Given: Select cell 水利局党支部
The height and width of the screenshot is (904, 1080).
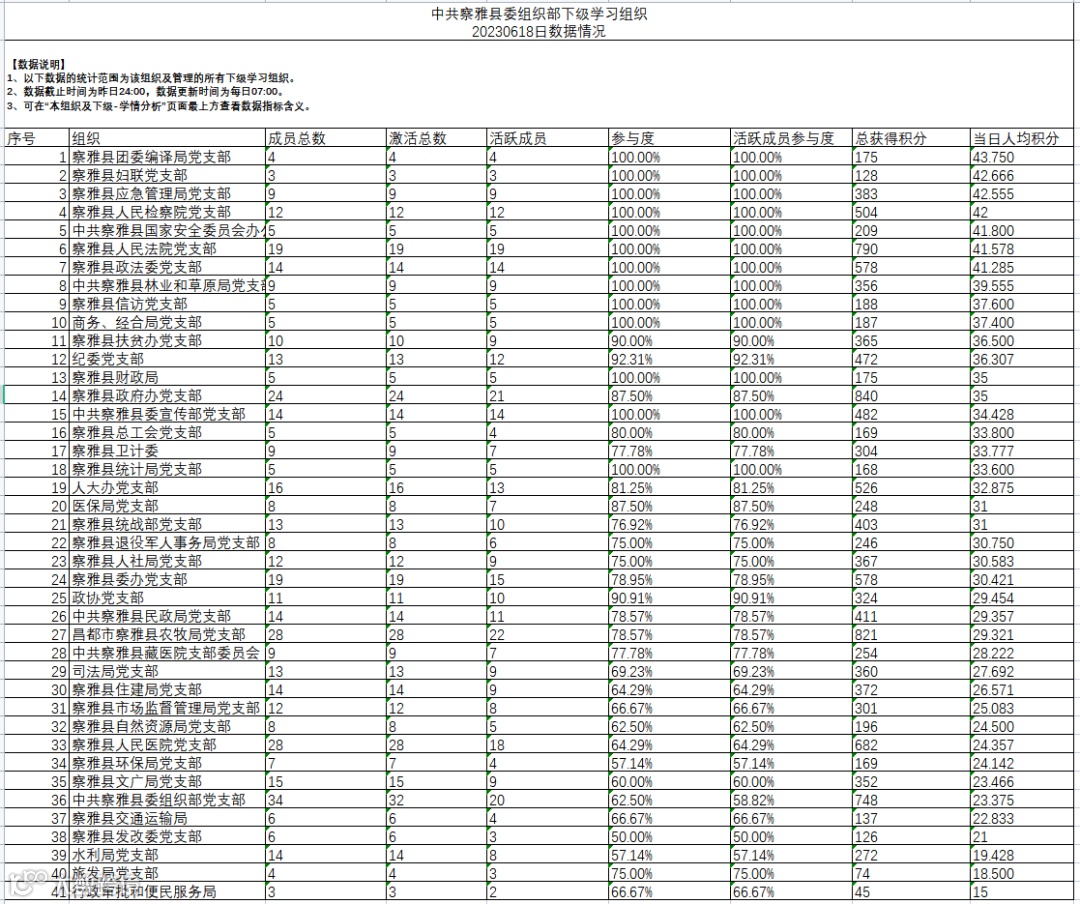Looking at the screenshot, I should tap(167, 855).
